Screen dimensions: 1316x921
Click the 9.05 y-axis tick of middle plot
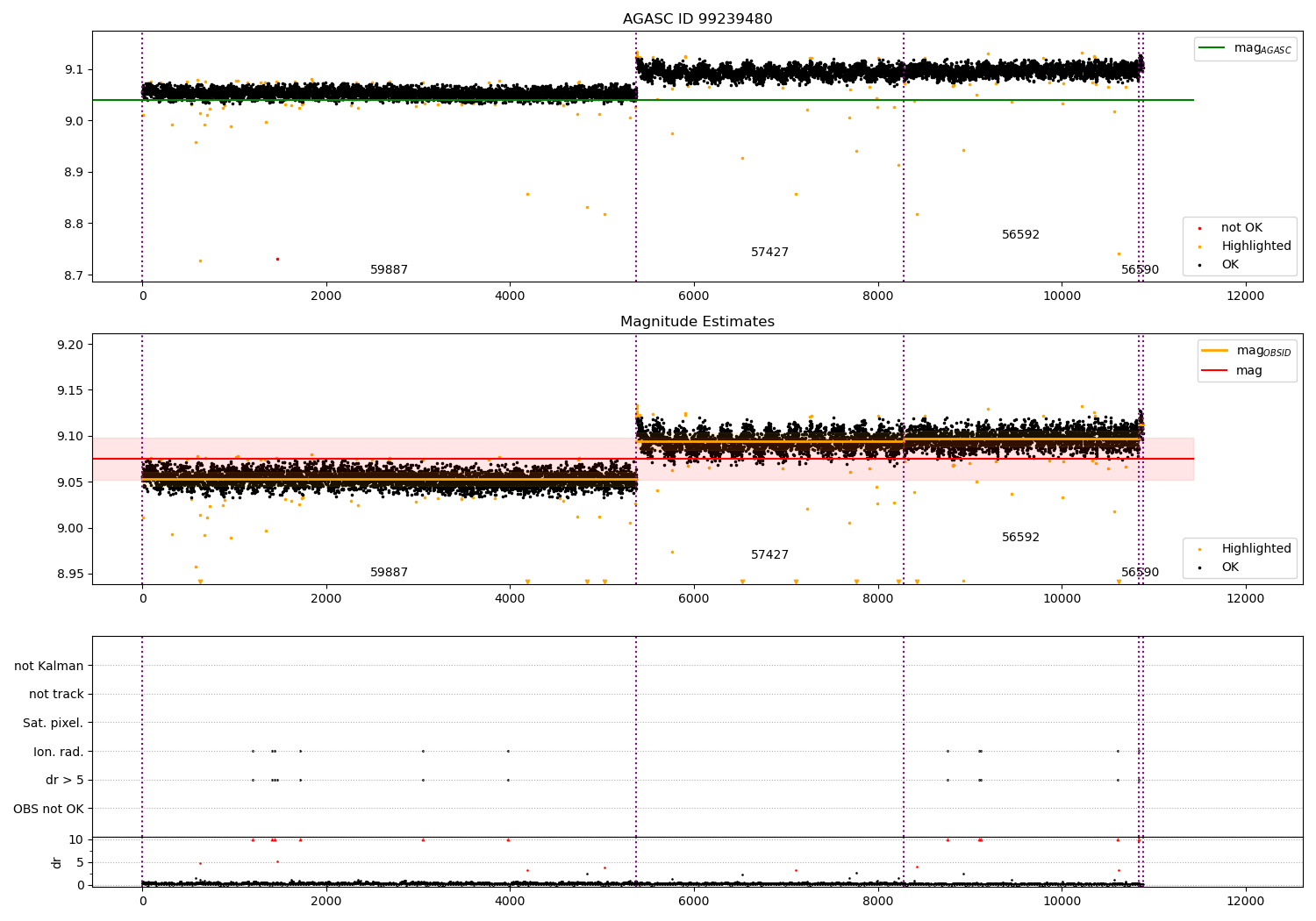click(x=70, y=482)
